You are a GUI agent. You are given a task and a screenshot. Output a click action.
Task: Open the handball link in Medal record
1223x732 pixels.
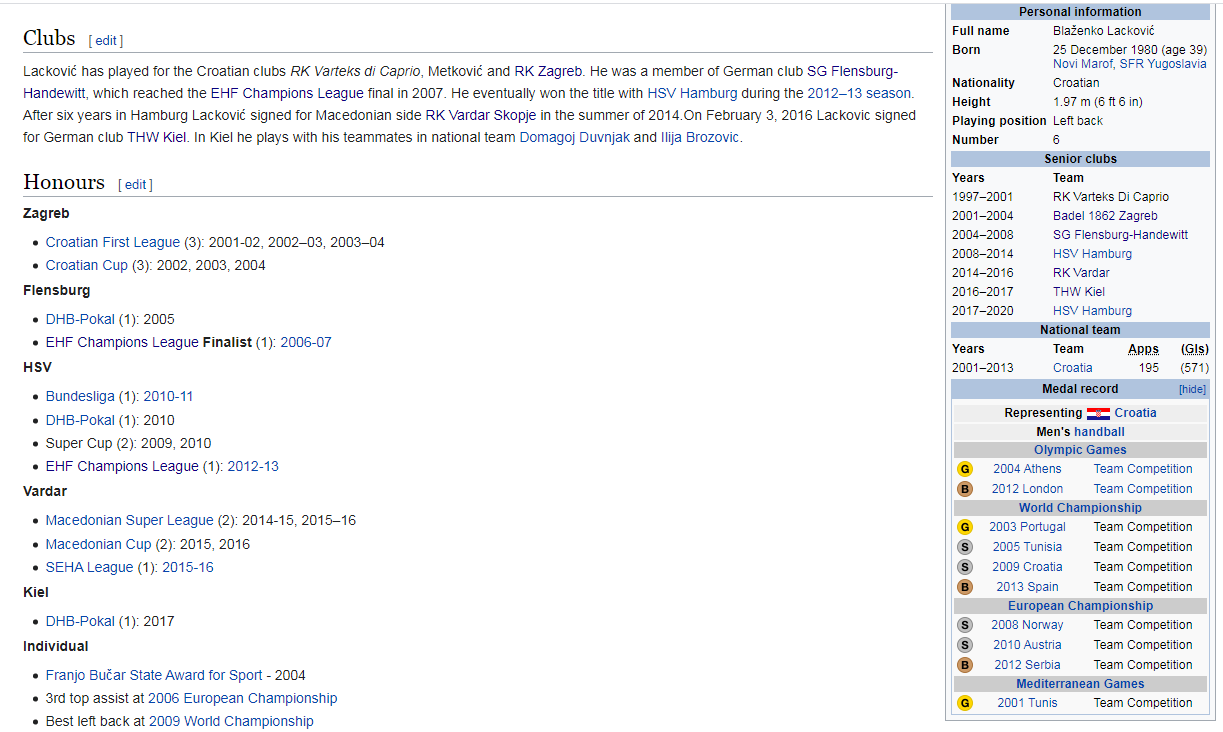pyautogui.click(x=1100, y=432)
